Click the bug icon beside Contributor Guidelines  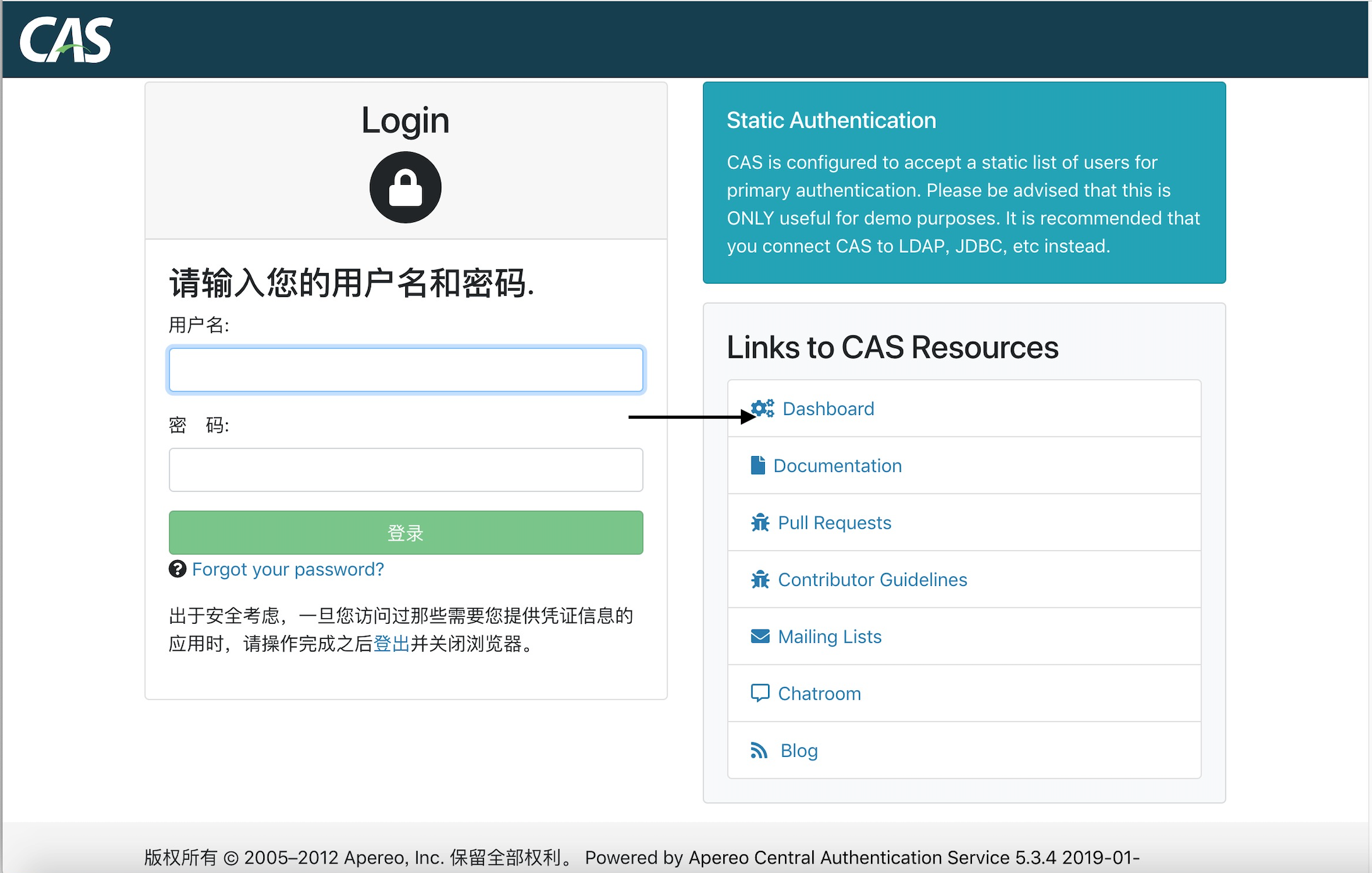click(760, 579)
